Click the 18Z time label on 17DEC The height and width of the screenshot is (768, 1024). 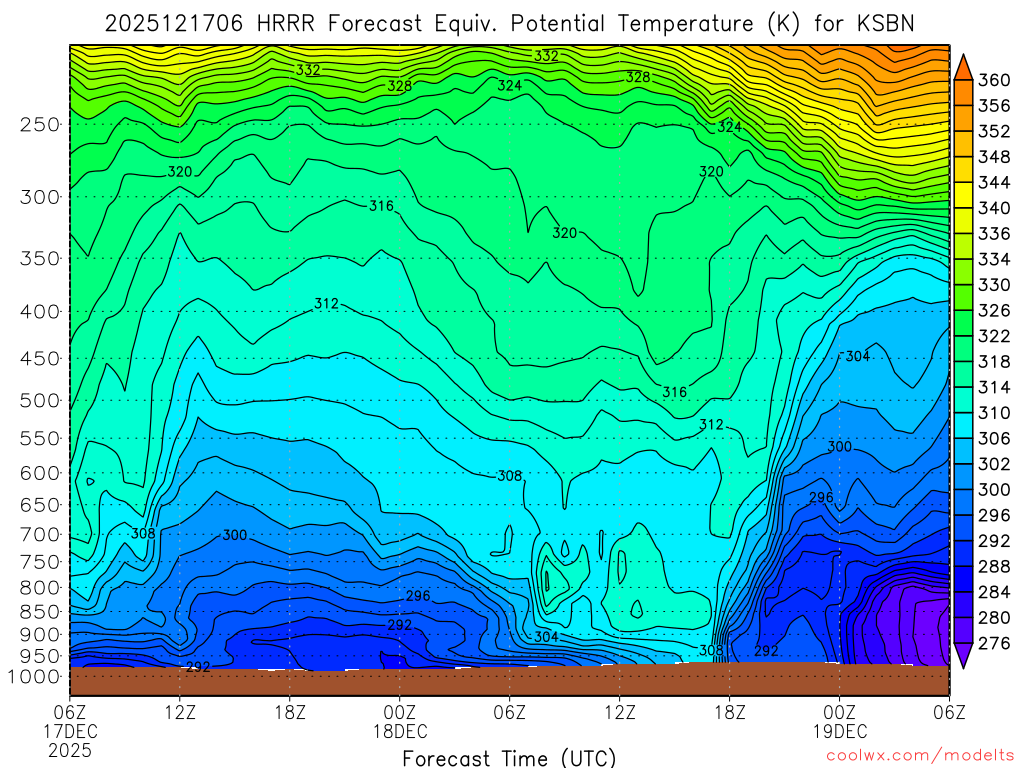click(289, 712)
